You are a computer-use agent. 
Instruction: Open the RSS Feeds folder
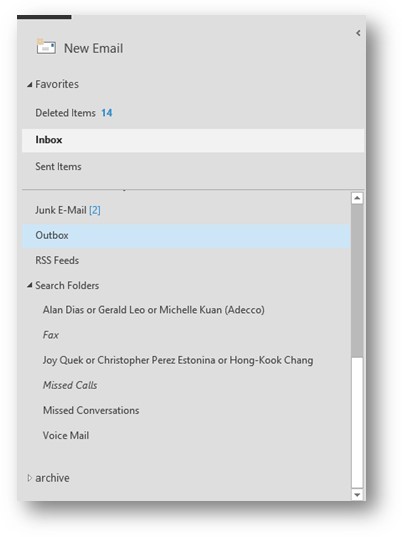click(57, 260)
